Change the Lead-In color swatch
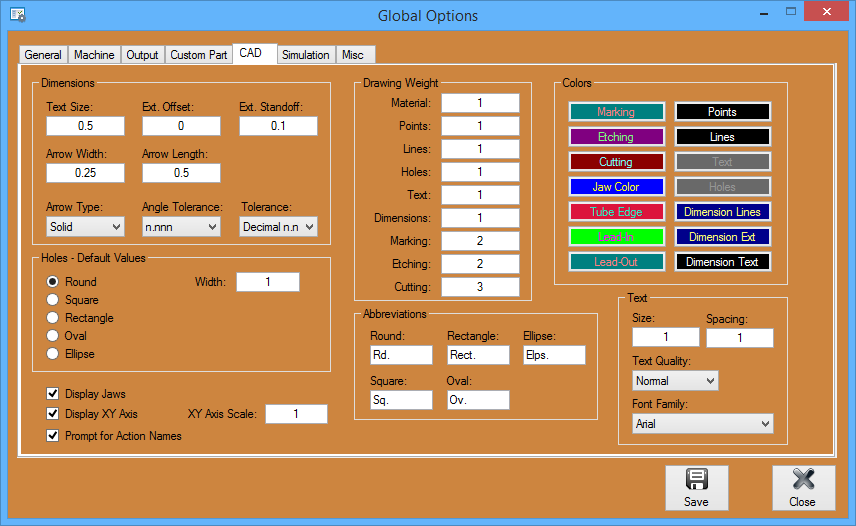This screenshot has height=526, width=856. point(616,237)
